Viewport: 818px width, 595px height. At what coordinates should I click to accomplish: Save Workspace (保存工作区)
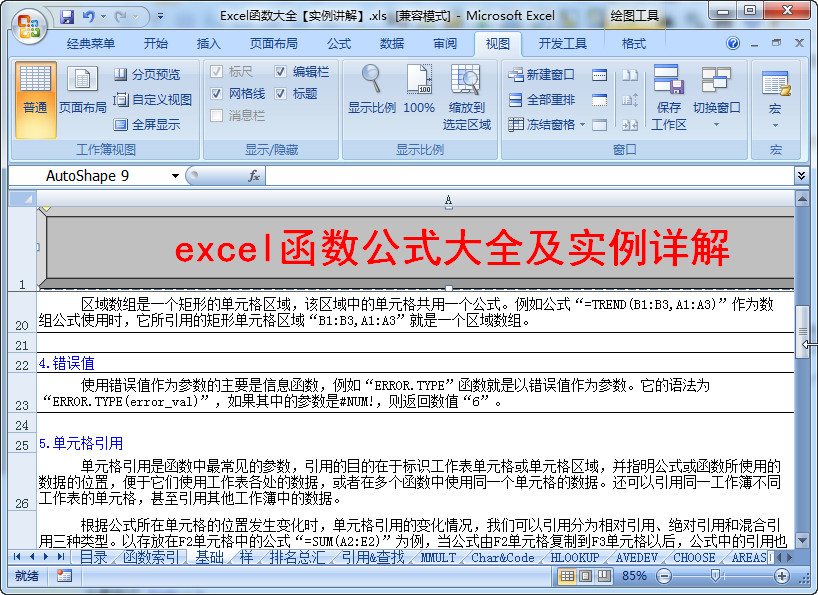click(x=669, y=98)
